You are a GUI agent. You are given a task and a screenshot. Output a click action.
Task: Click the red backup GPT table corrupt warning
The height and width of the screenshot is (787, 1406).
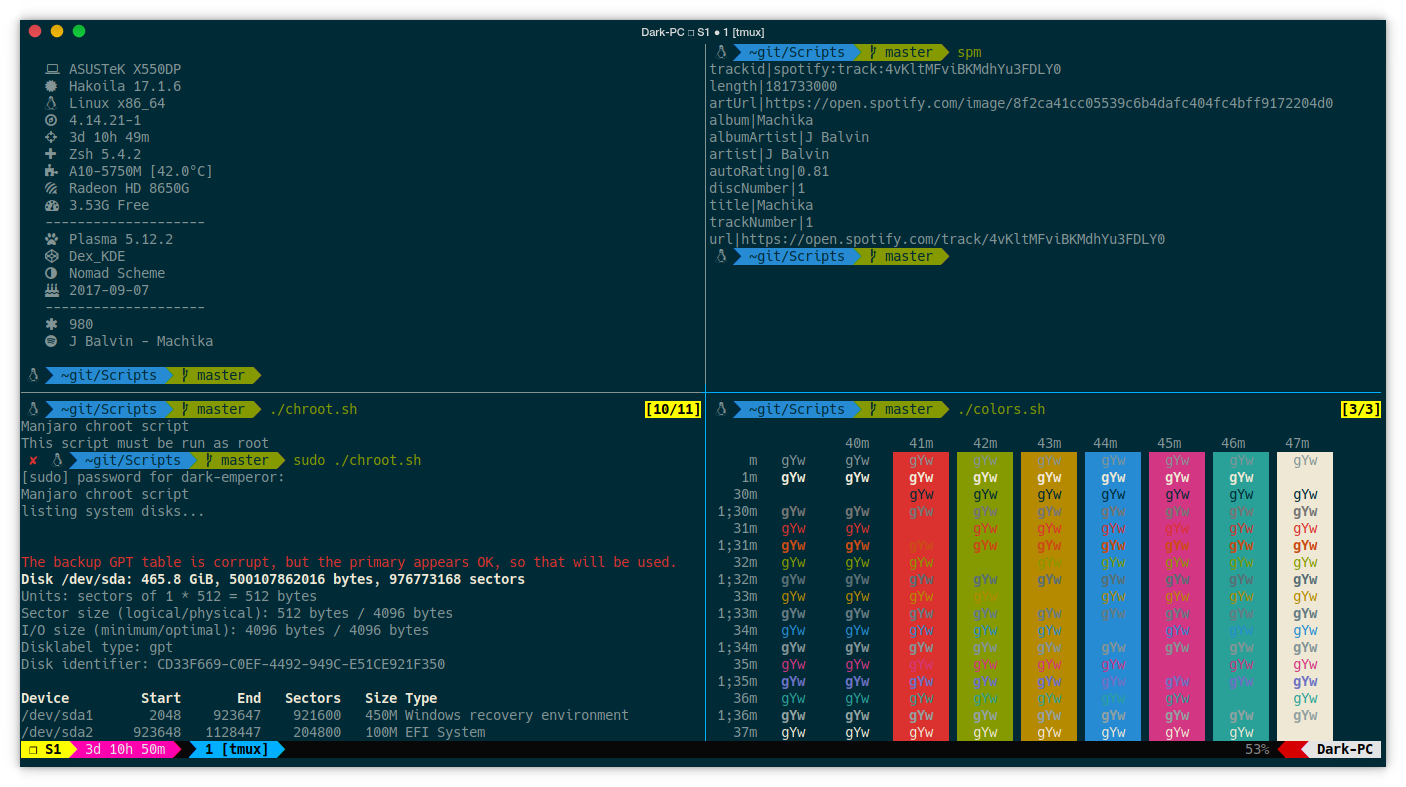(x=349, y=563)
